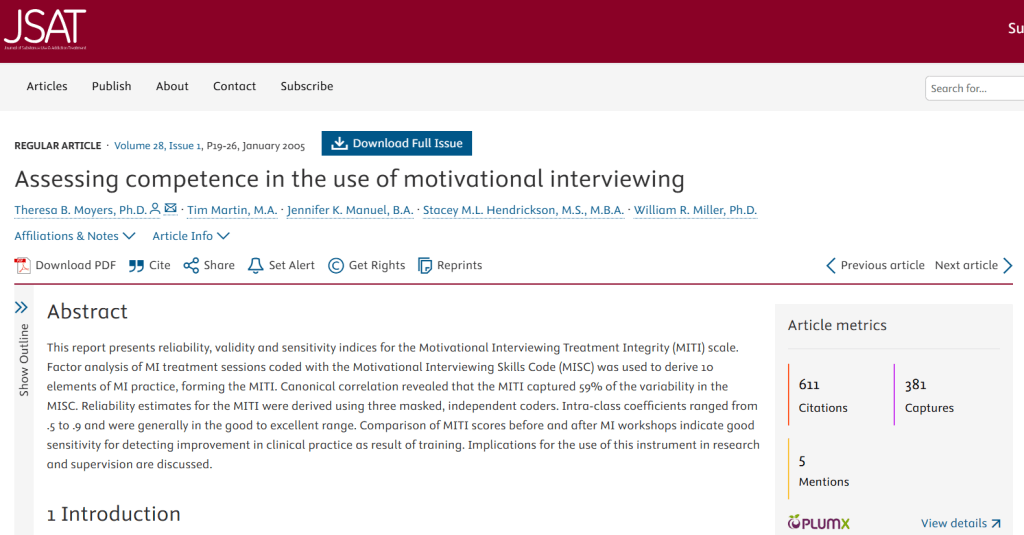Click the JSAT journal logo
Viewport: 1024px width, 535px height.
click(45, 29)
